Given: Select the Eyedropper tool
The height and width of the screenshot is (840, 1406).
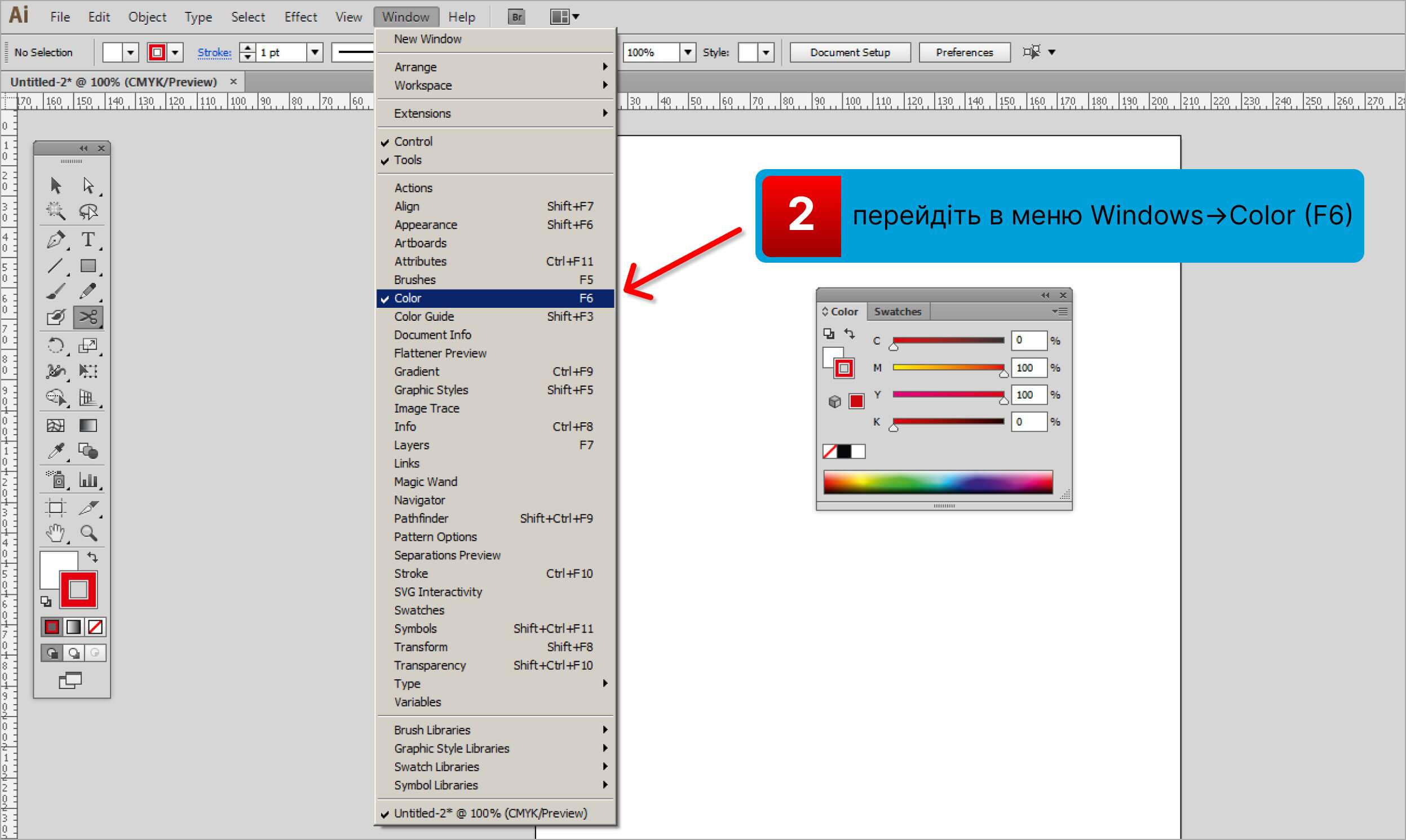Looking at the screenshot, I should (x=55, y=451).
